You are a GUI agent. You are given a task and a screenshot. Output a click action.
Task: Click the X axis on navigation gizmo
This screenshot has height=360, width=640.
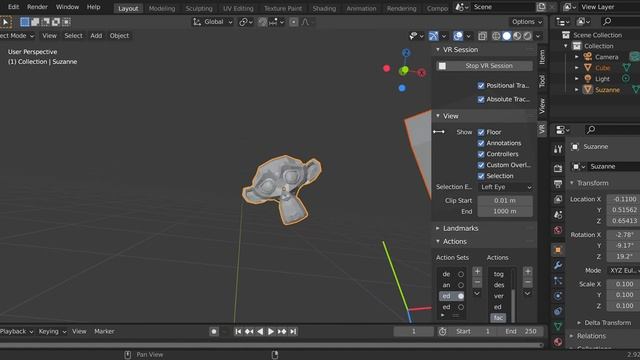pyautogui.click(x=422, y=73)
